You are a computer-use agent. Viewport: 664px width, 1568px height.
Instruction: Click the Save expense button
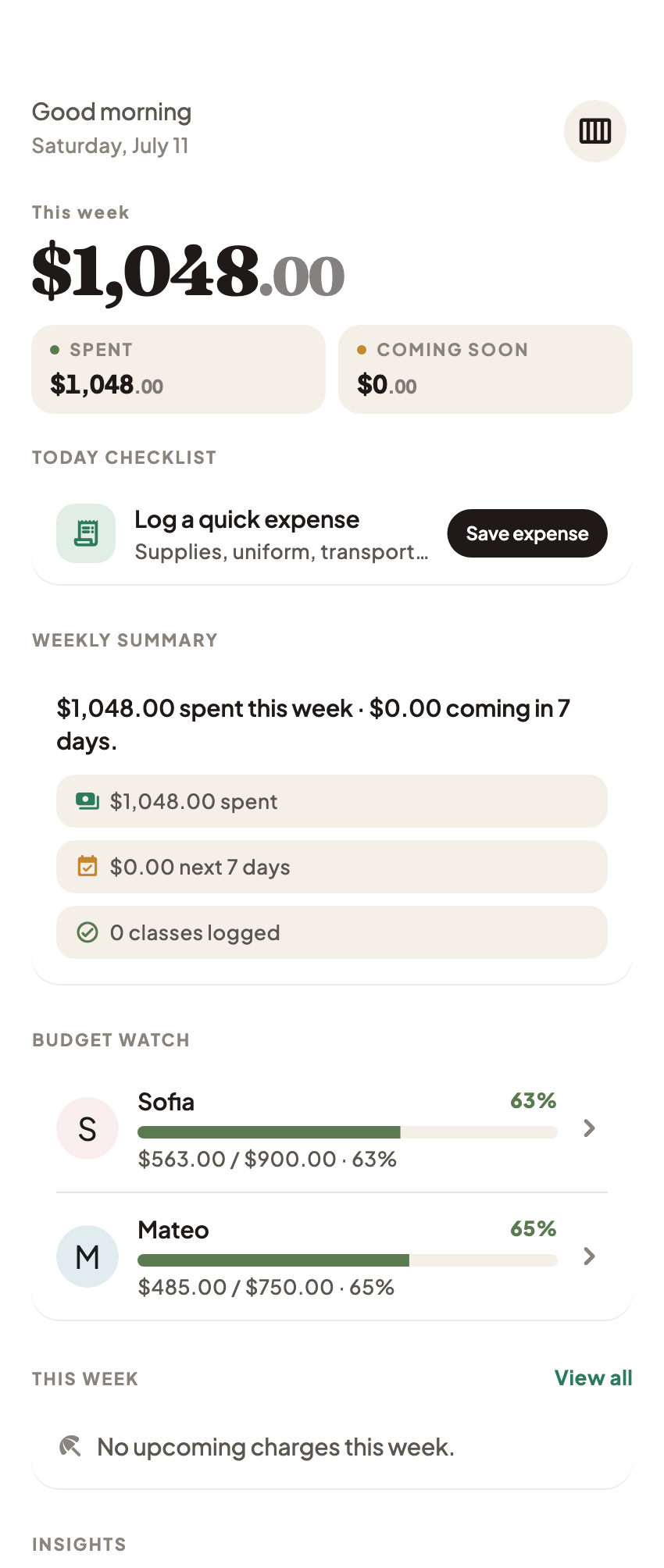pos(527,533)
